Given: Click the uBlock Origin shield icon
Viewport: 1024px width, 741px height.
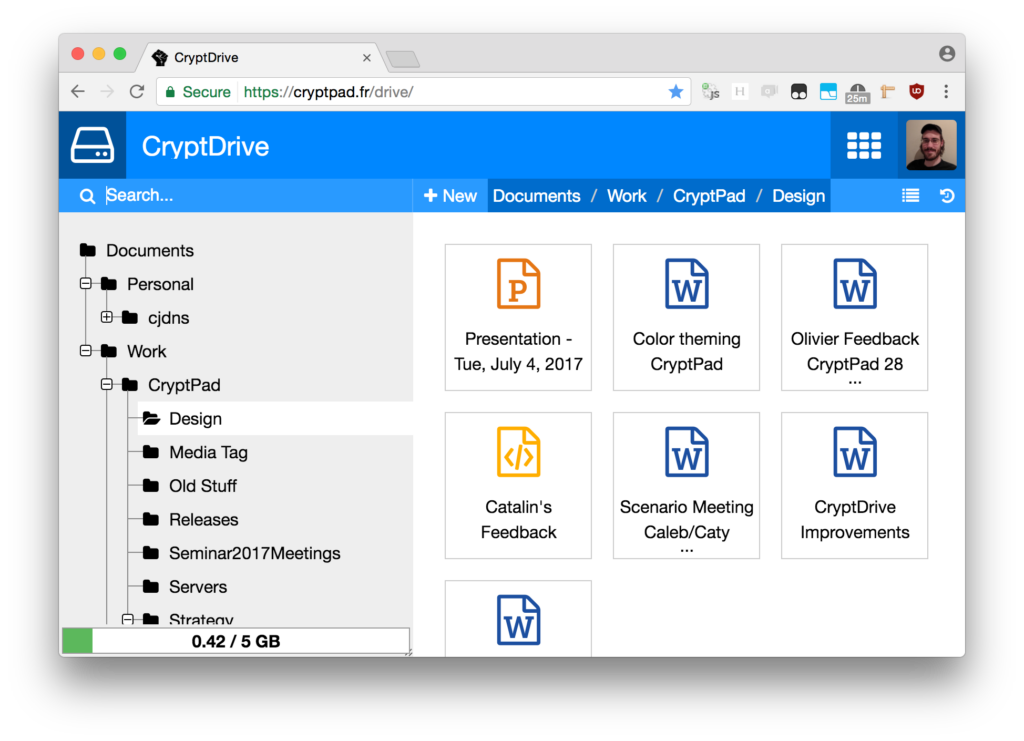Looking at the screenshot, I should coord(916,91).
